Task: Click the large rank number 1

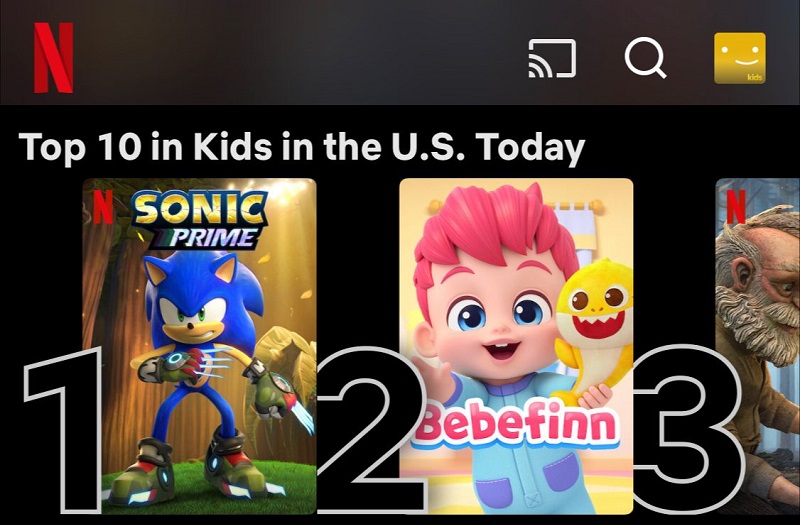Action: (63, 430)
